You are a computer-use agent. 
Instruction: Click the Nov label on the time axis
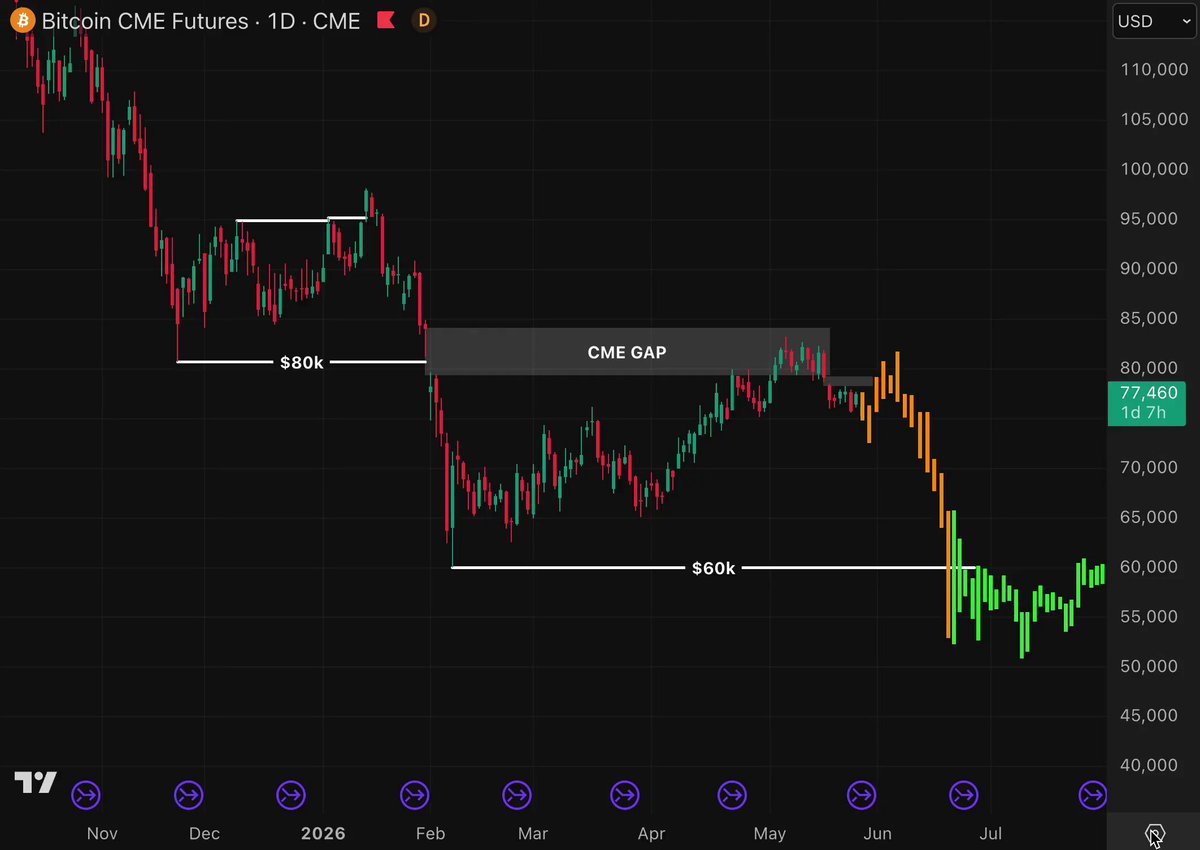click(102, 833)
